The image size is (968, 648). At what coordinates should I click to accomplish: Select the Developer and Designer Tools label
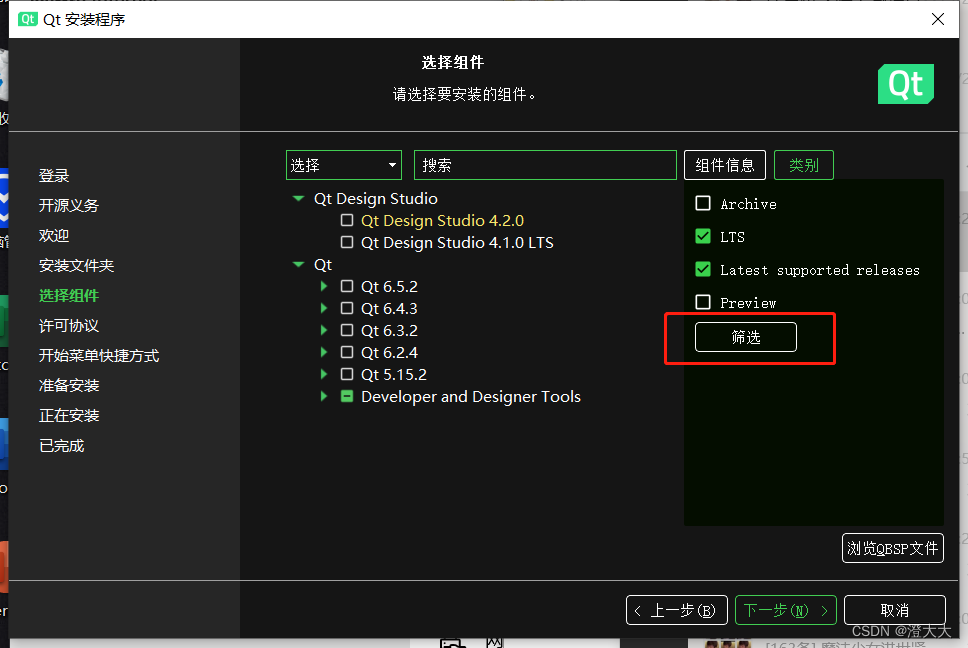pos(470,396)
